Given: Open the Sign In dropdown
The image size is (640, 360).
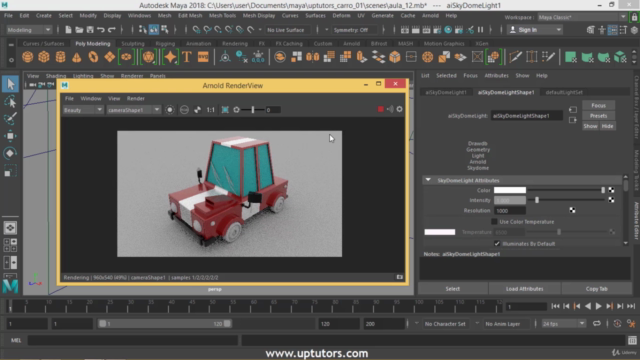Looking at the screenshot, I should (535, 30).
